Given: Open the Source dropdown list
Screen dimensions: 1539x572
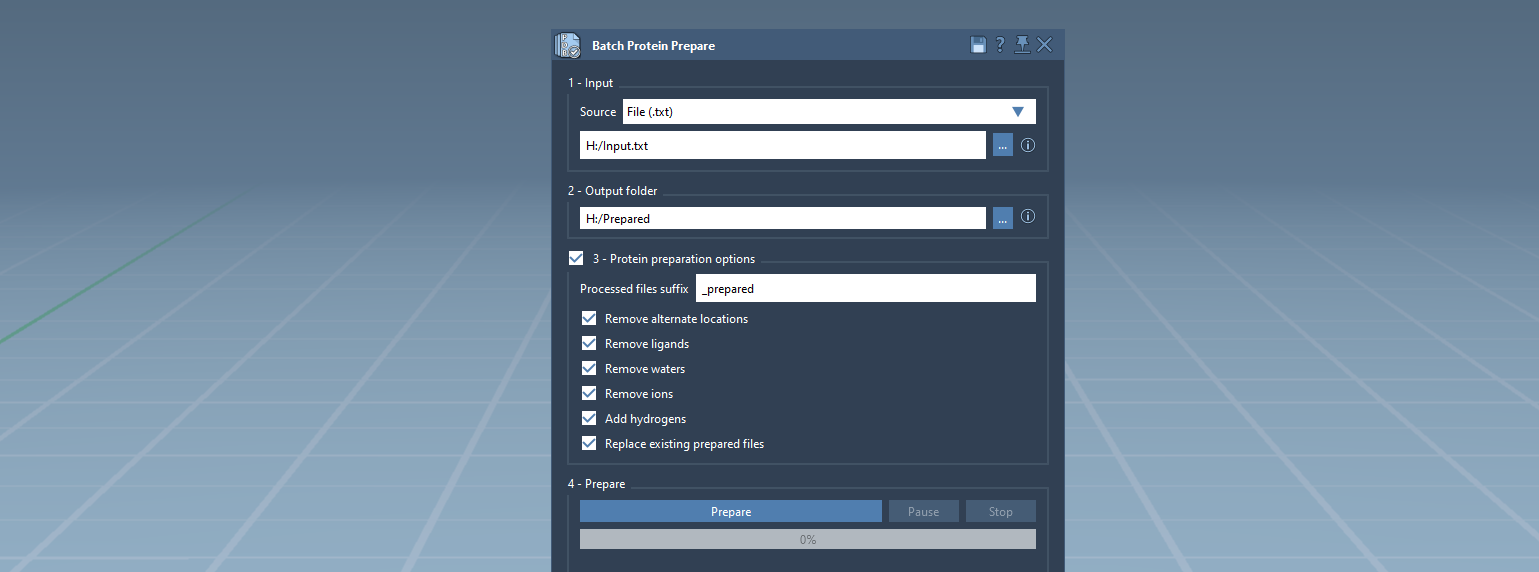Looking at the screenshot, I should coord(828,112).
